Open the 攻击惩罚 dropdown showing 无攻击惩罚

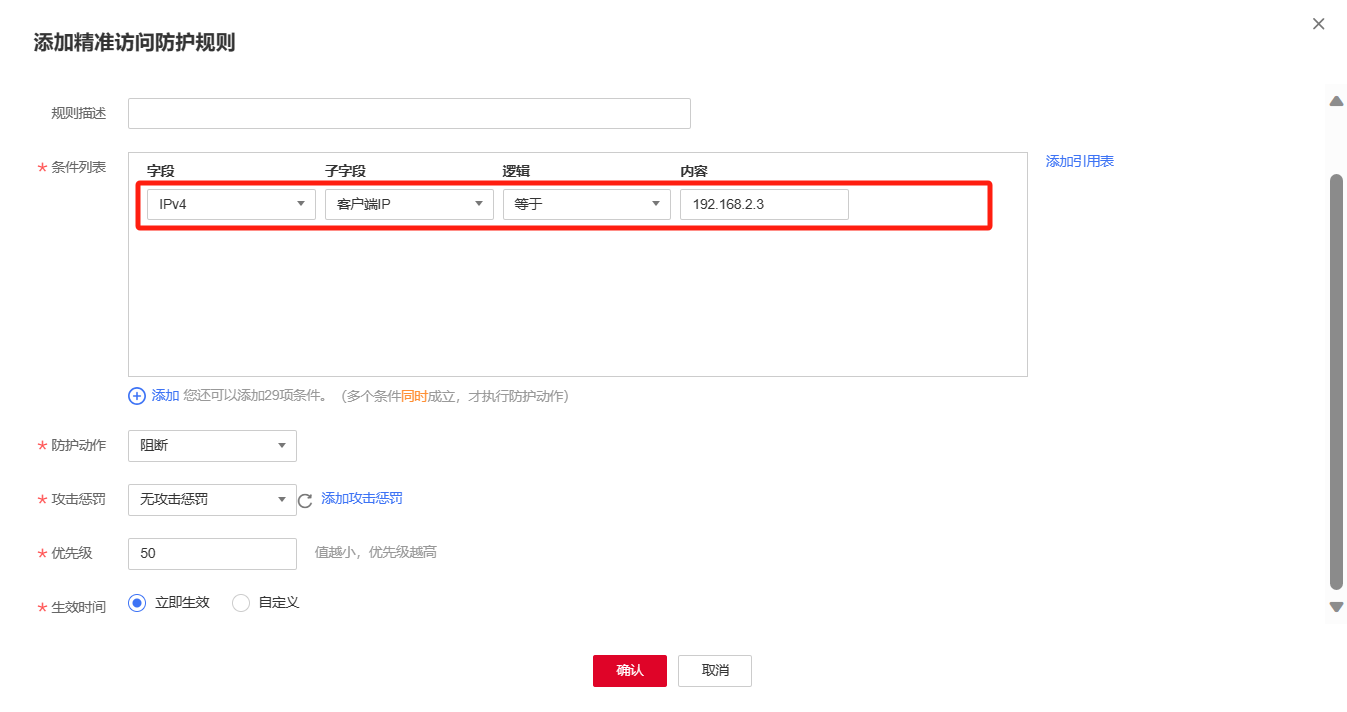click(x=212, y=500)
